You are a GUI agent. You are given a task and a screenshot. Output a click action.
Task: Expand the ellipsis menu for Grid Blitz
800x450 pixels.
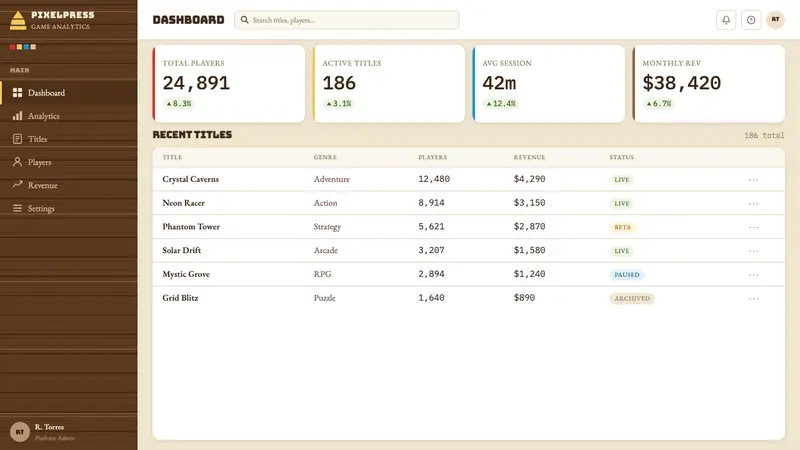tap(753, 298)
